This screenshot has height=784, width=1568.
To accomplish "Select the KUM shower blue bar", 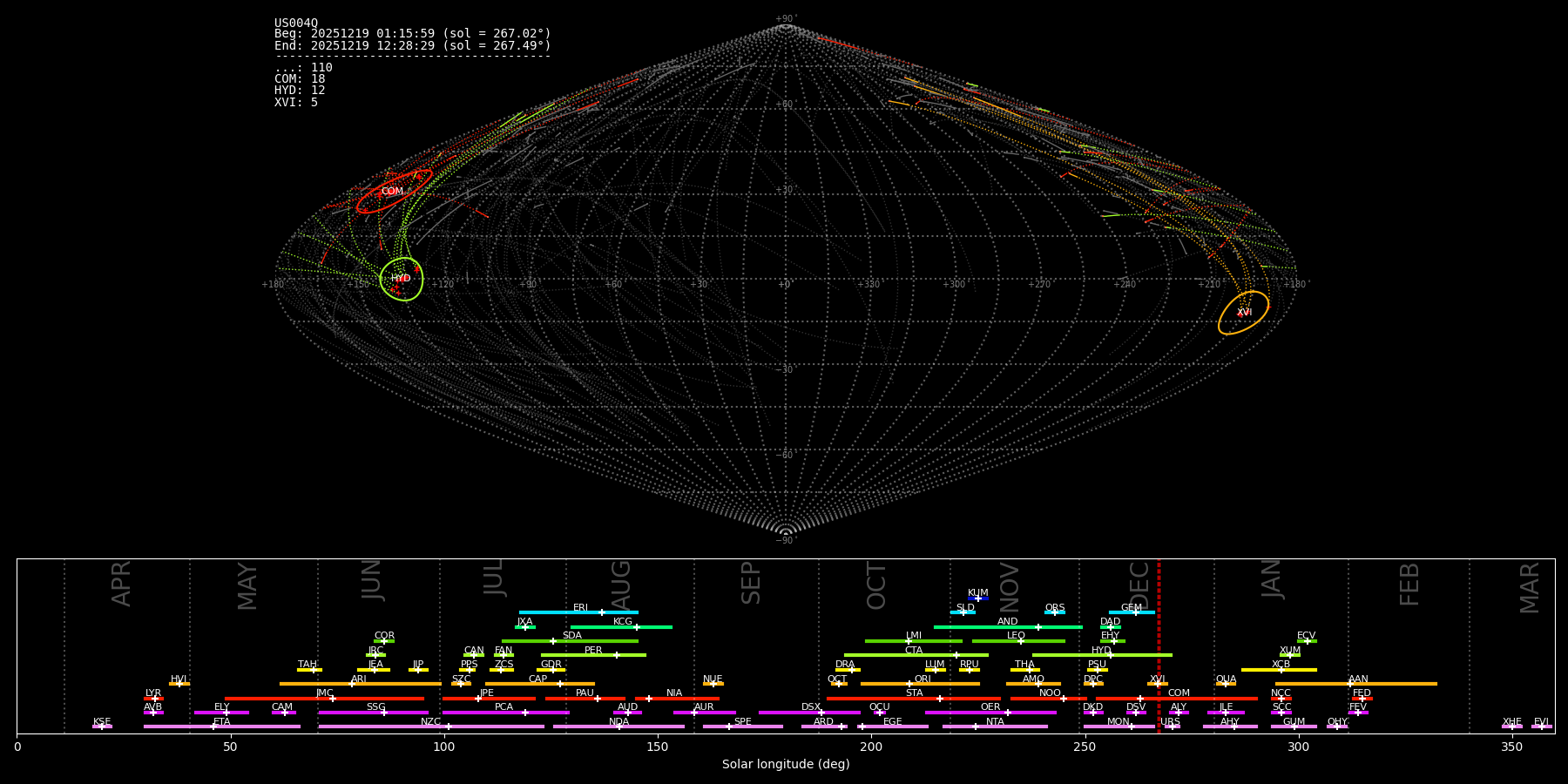I will click(978, 598).
